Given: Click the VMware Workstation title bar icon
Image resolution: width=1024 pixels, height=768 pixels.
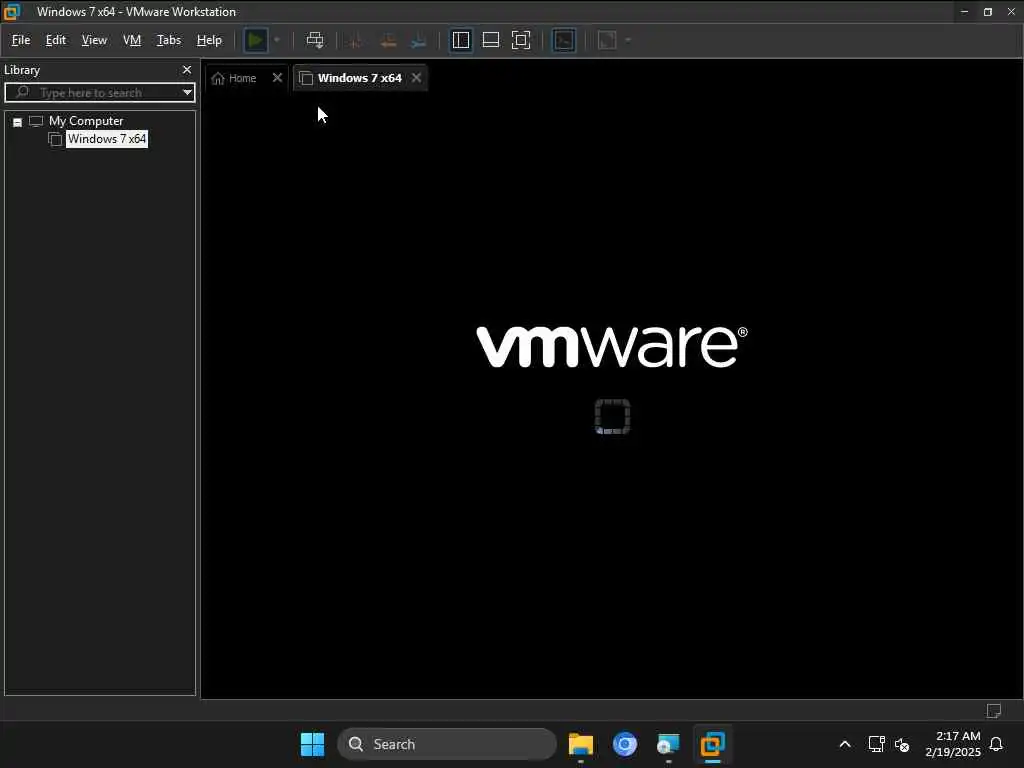Looking at the screenshot, I should [x=12, y=12].
